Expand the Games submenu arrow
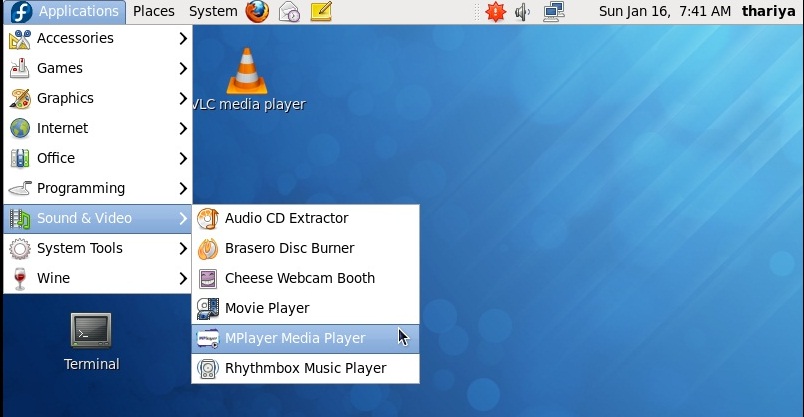Screen dimensions: 804x417 click(x=183, y=68)
